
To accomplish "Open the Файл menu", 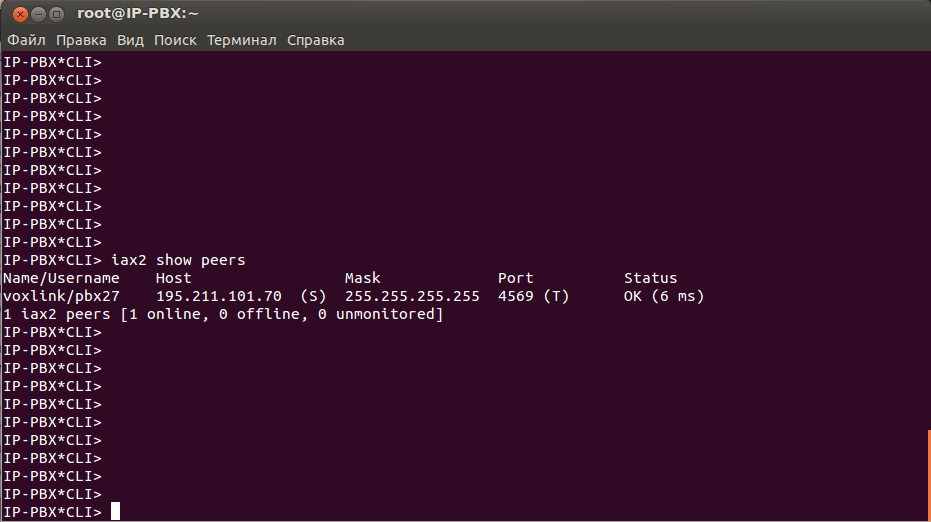I will point(27,40).
